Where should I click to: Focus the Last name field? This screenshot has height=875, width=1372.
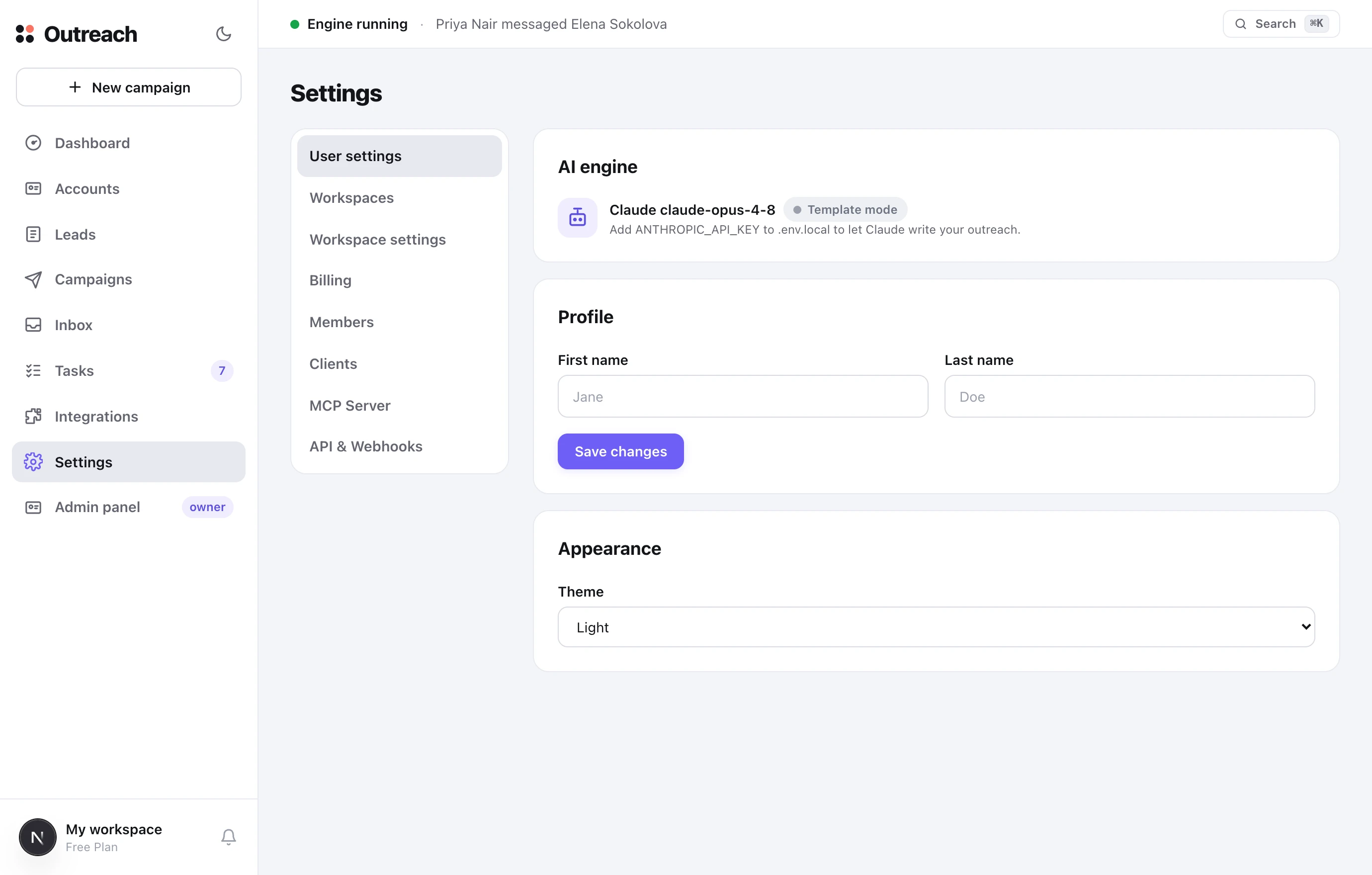point(1129,397)
